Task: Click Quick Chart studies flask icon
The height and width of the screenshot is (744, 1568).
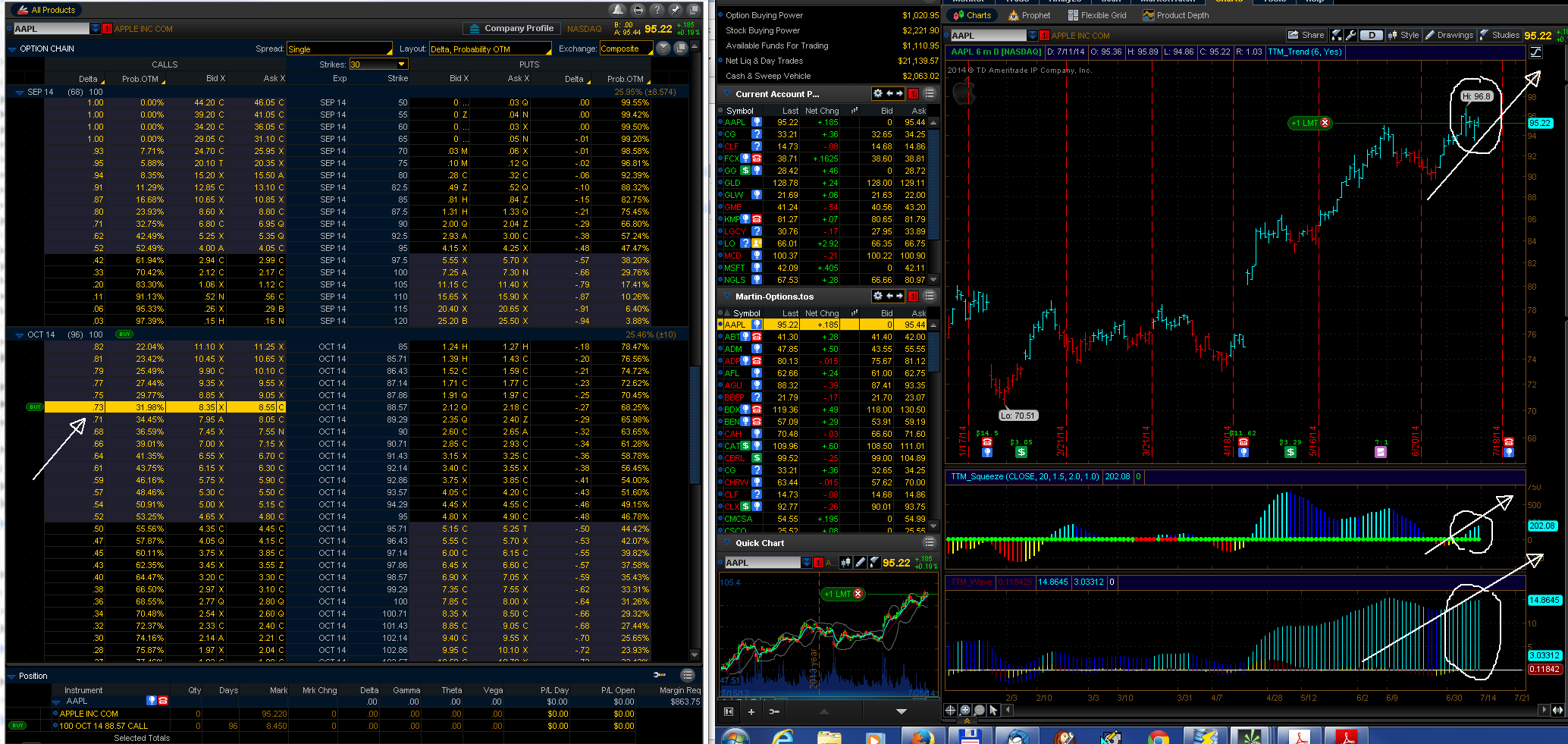Action: coord(874,562)
